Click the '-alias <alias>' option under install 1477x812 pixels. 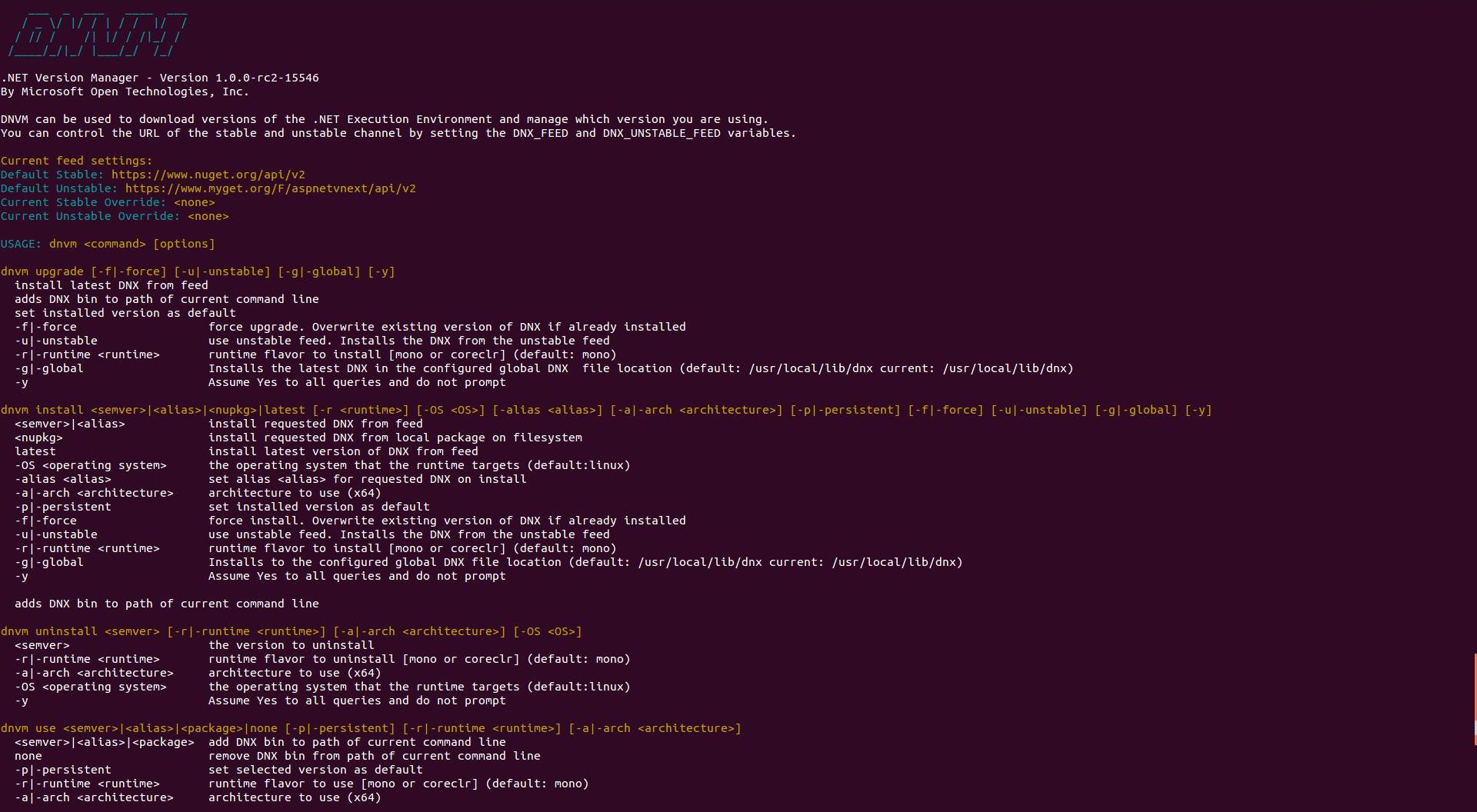point(63,479)
